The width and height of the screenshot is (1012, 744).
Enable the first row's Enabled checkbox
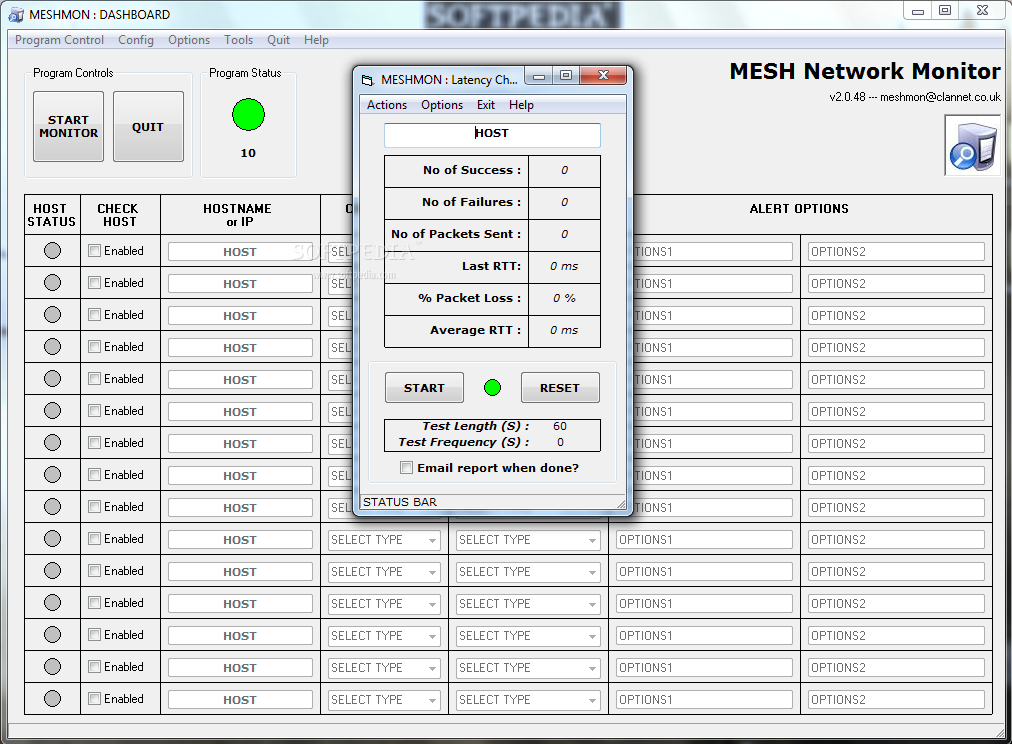click(x=95, y=250)
